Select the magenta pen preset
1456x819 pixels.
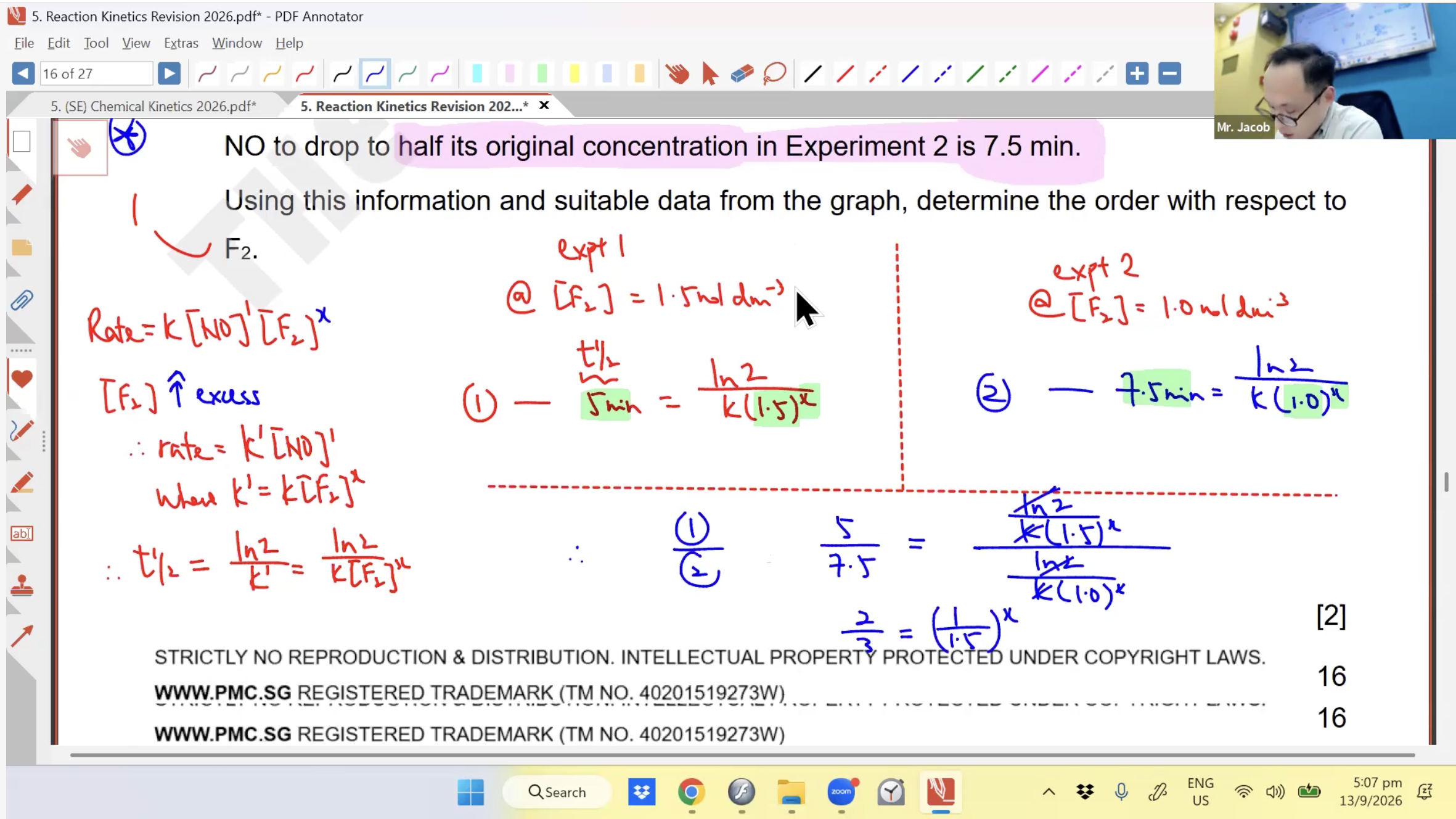440,74
